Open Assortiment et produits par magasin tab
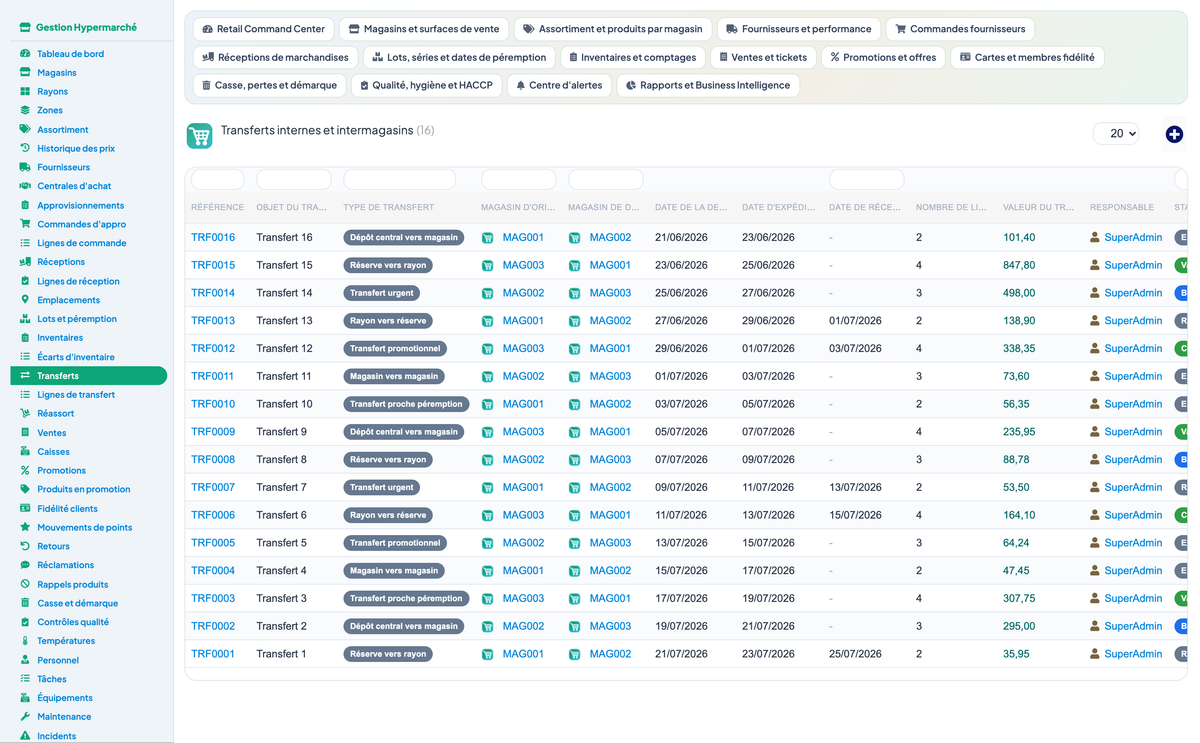This screenshot has width=1200, height=743. pos(612,29)
